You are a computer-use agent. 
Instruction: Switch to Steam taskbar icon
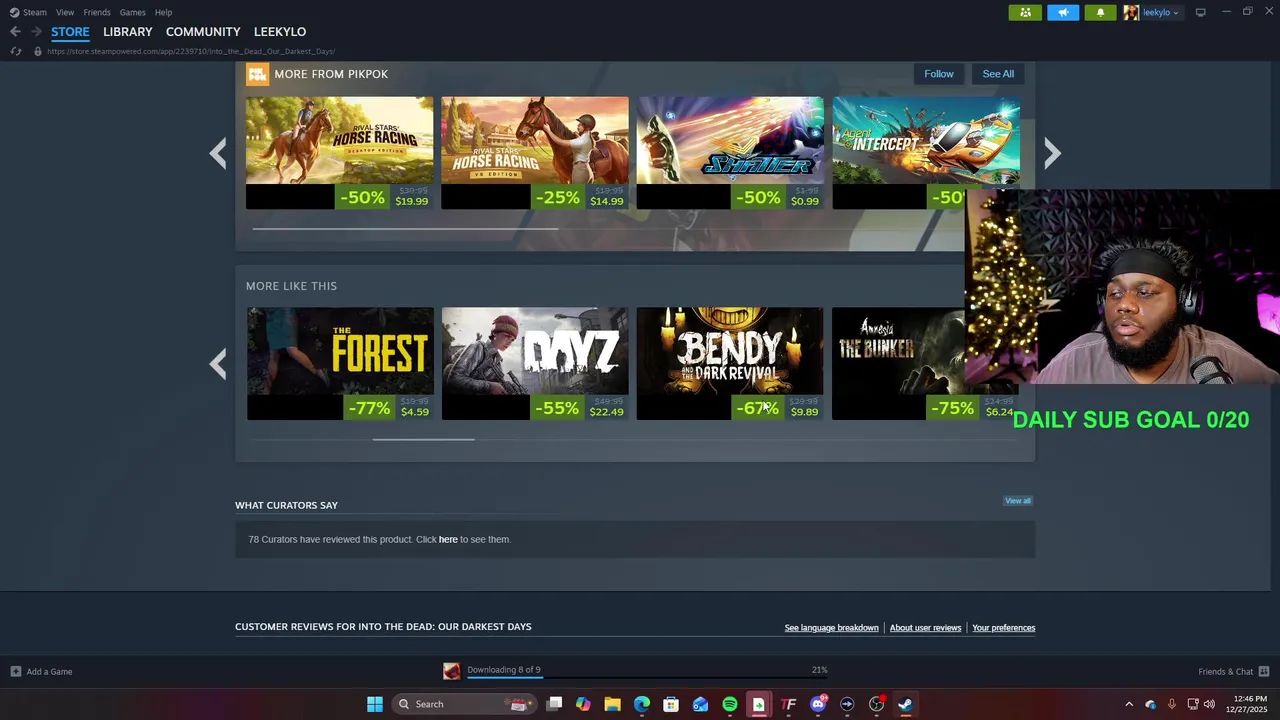coord(905,704)
